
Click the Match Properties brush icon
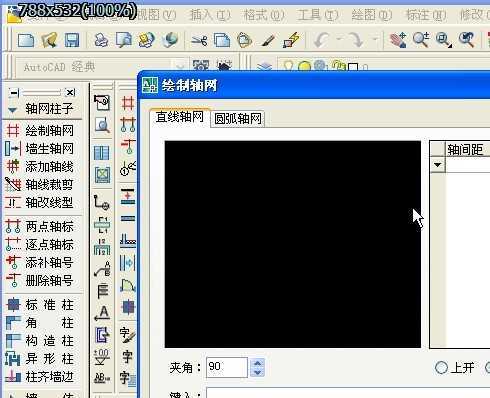pos(268,41)
